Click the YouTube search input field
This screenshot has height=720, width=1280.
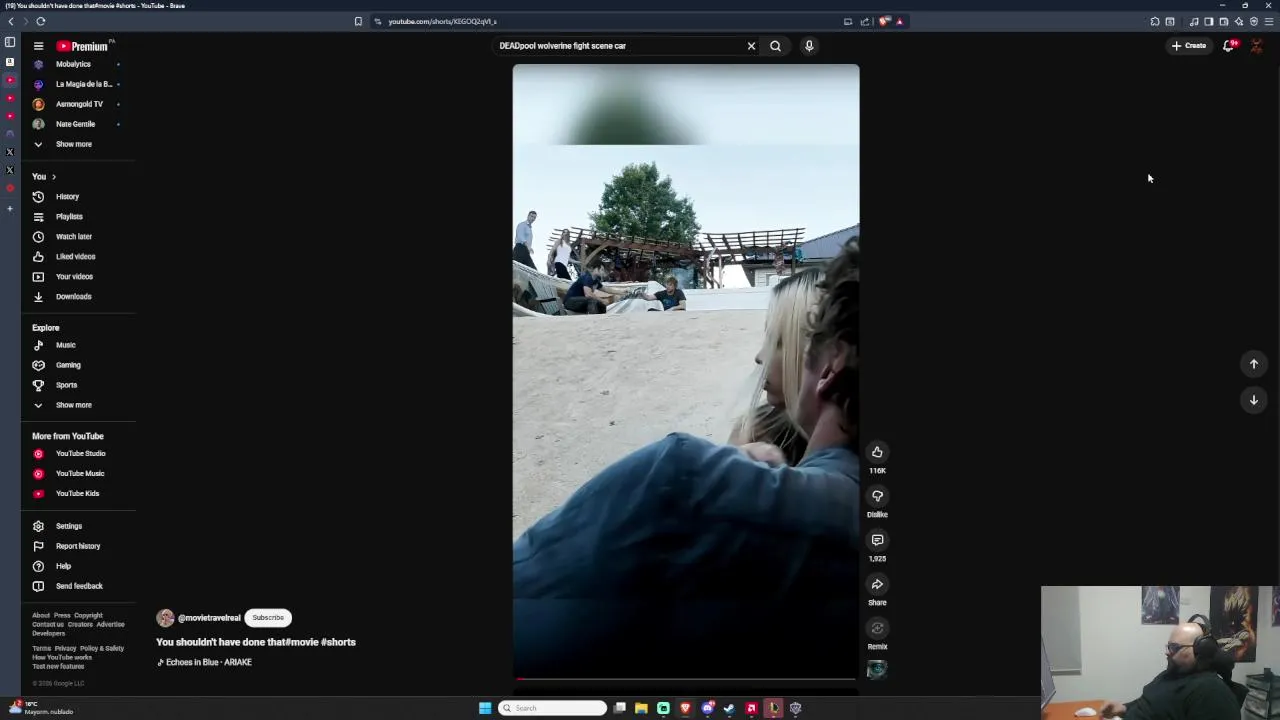(x=620, y=46)
